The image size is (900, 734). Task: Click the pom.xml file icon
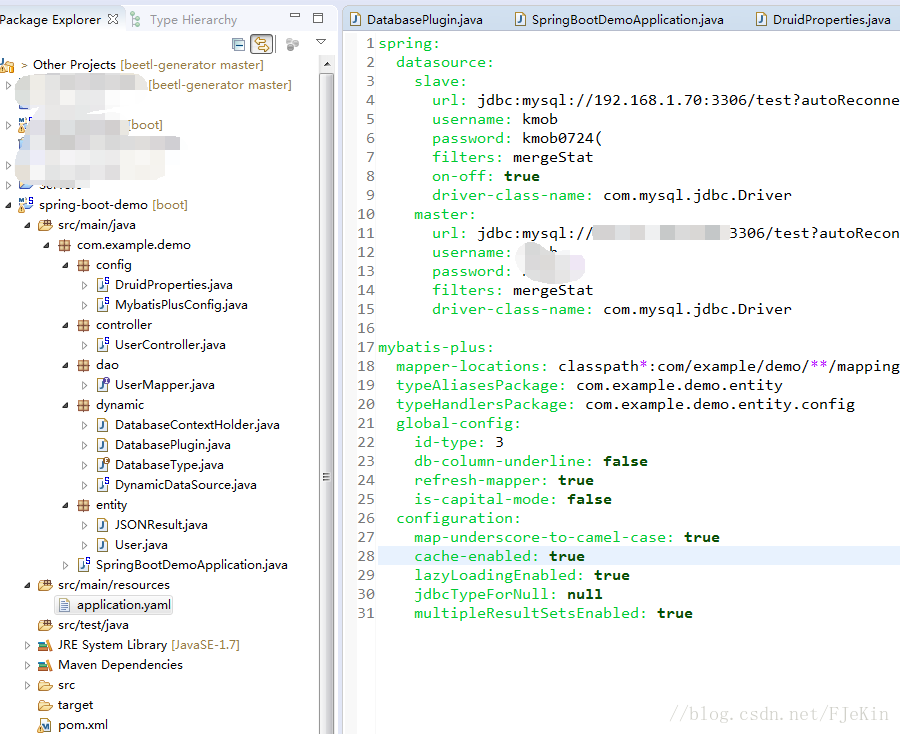point(44,725)
